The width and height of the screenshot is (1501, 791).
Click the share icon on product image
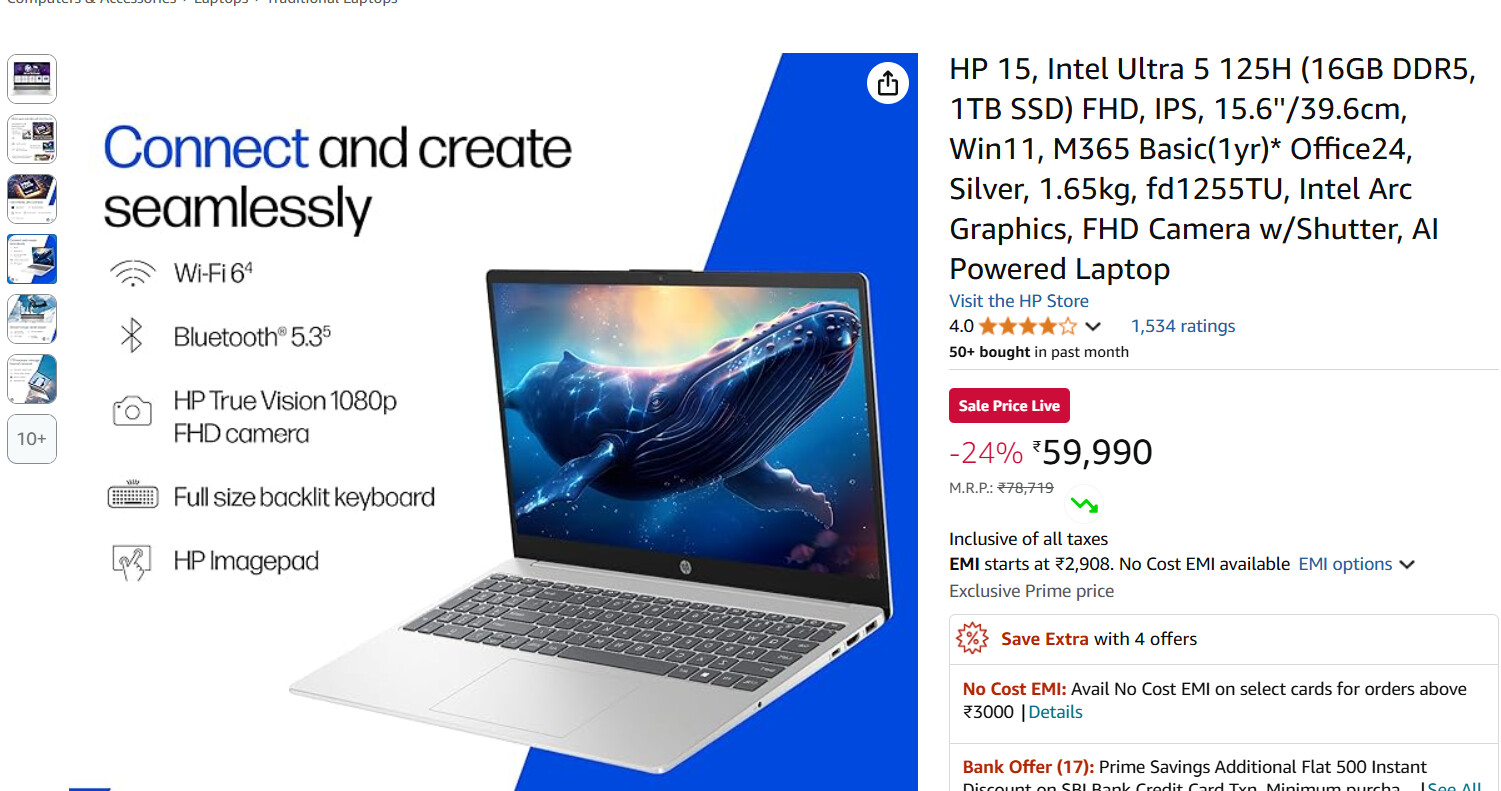(x=888, y=83)
